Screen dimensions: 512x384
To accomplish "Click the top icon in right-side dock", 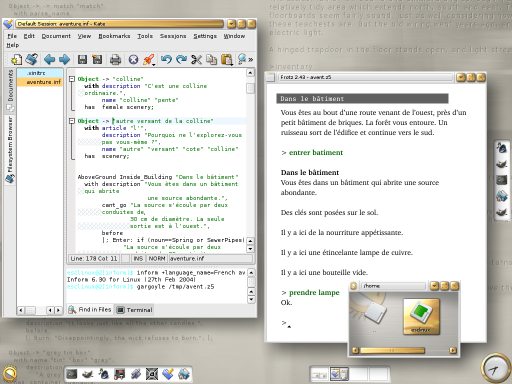I will (x=501, y=147).
